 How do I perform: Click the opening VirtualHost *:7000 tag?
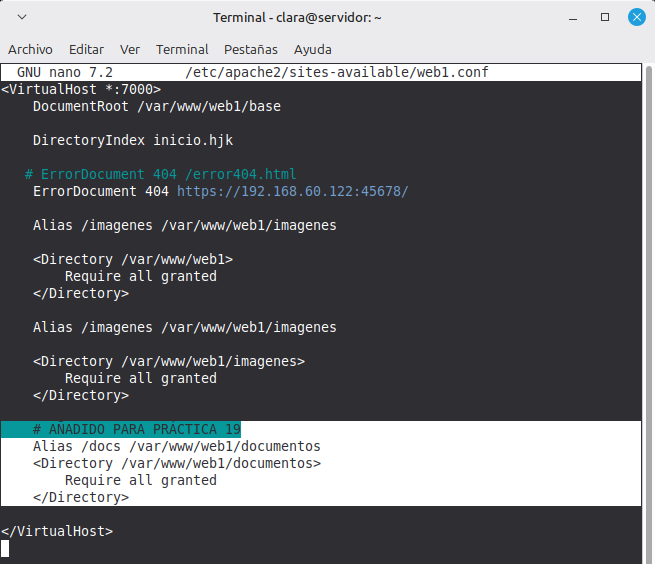(80, 89)
